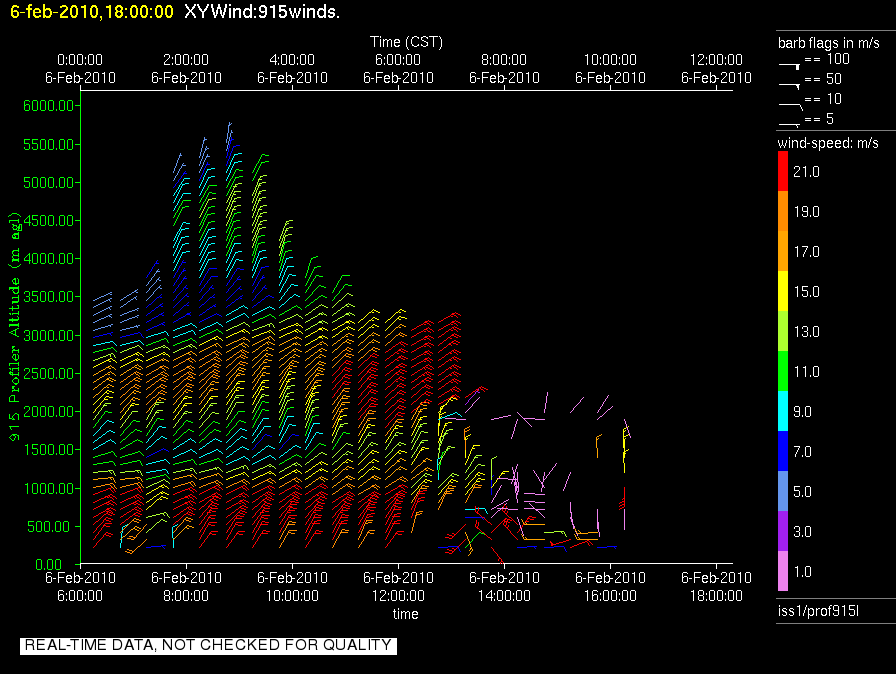
Task: Click the Time (CST) top axis label
Action: pos(406,42)
